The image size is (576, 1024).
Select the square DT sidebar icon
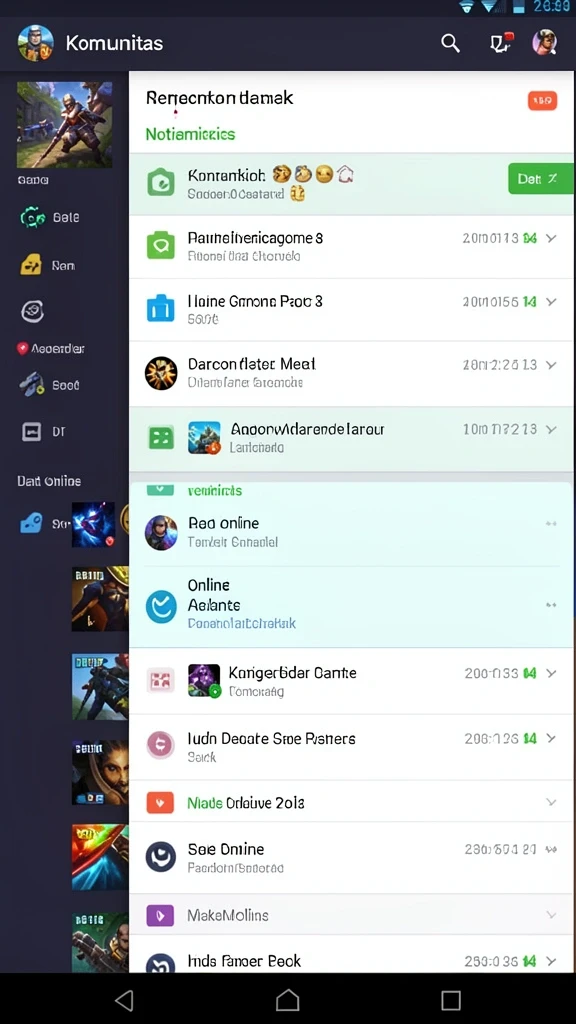coord(31,432)
